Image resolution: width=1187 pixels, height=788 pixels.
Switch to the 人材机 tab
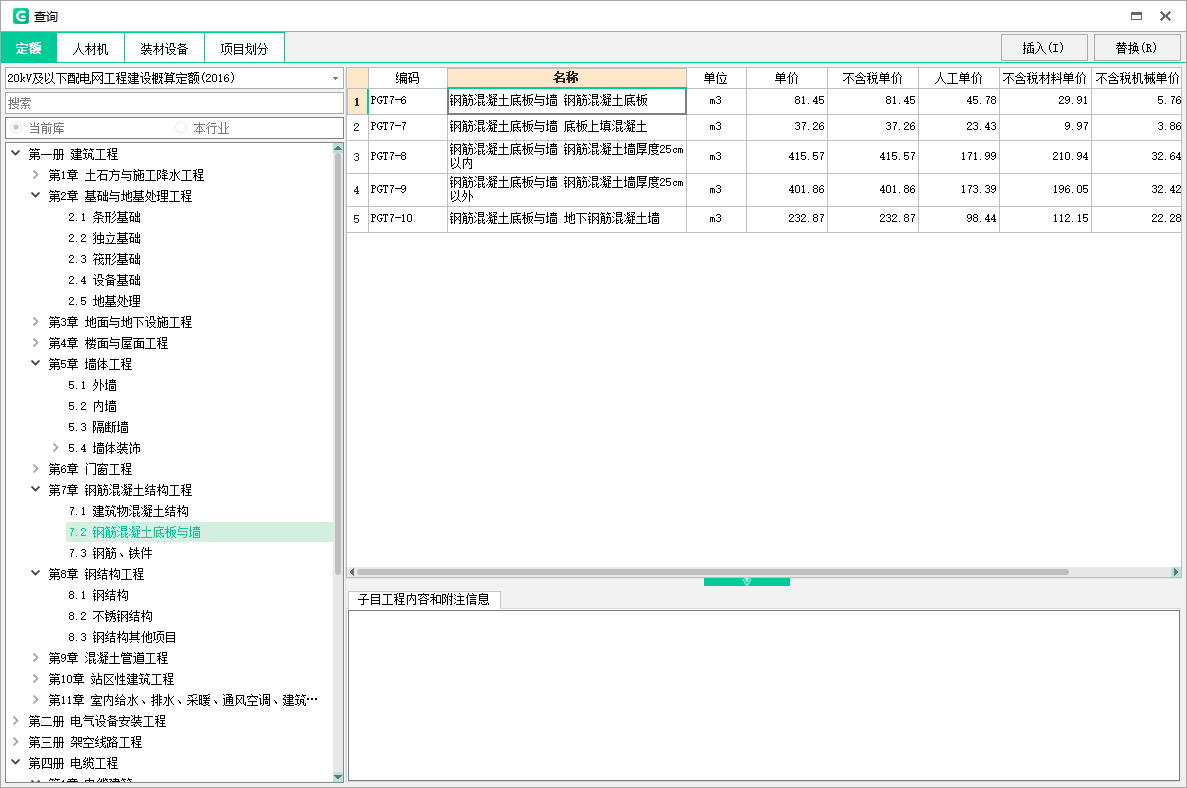90,48
